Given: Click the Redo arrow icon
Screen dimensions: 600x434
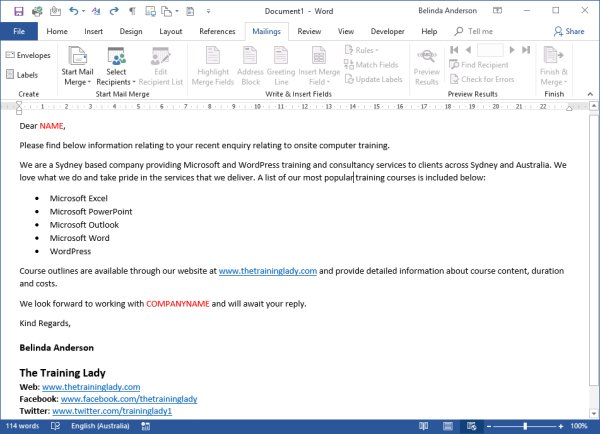Looking at the screenshot, I should pos(114,11).
